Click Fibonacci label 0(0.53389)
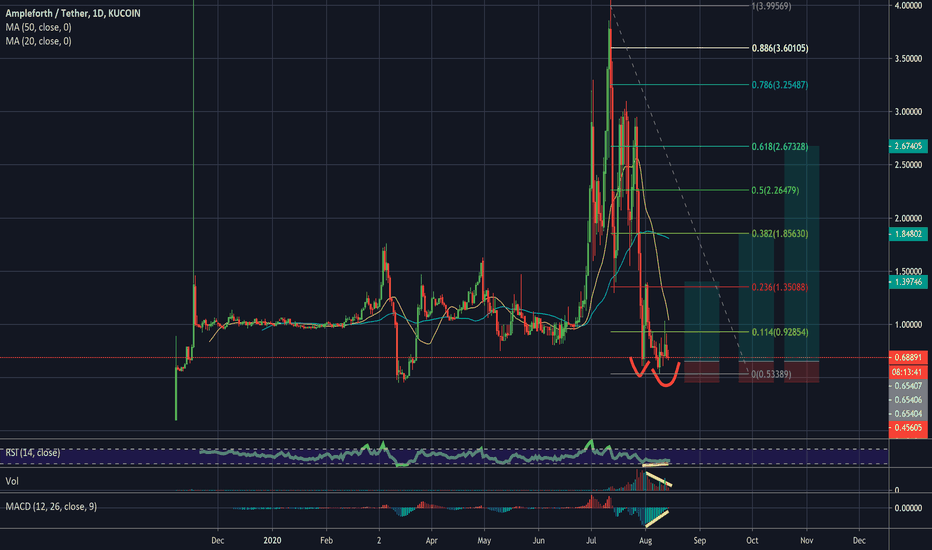This screenshot has width=932, height=550. click(771, 374)
